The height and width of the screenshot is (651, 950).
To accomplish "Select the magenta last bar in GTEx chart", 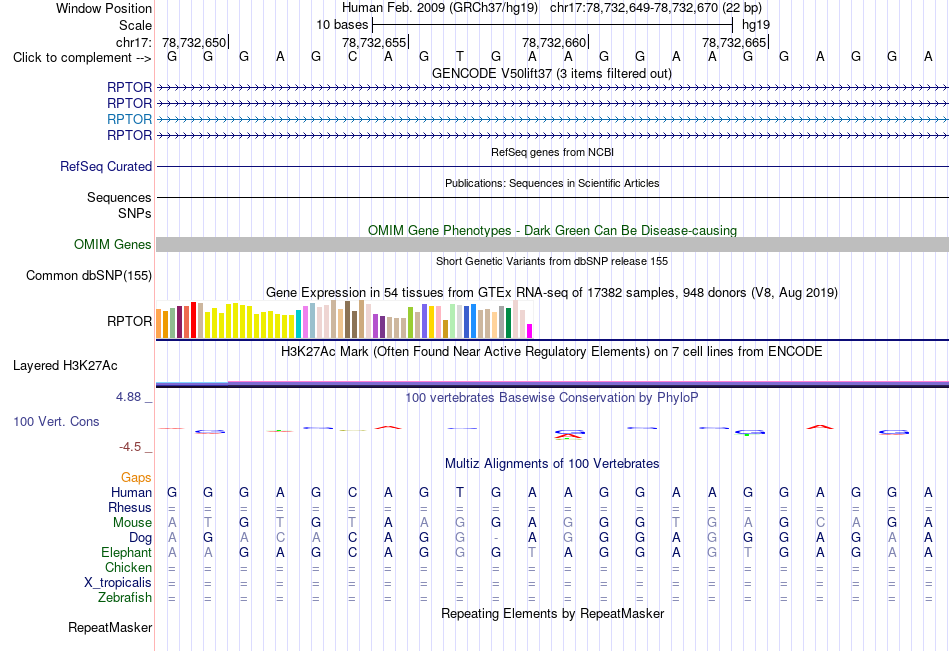I will (530, 331).
